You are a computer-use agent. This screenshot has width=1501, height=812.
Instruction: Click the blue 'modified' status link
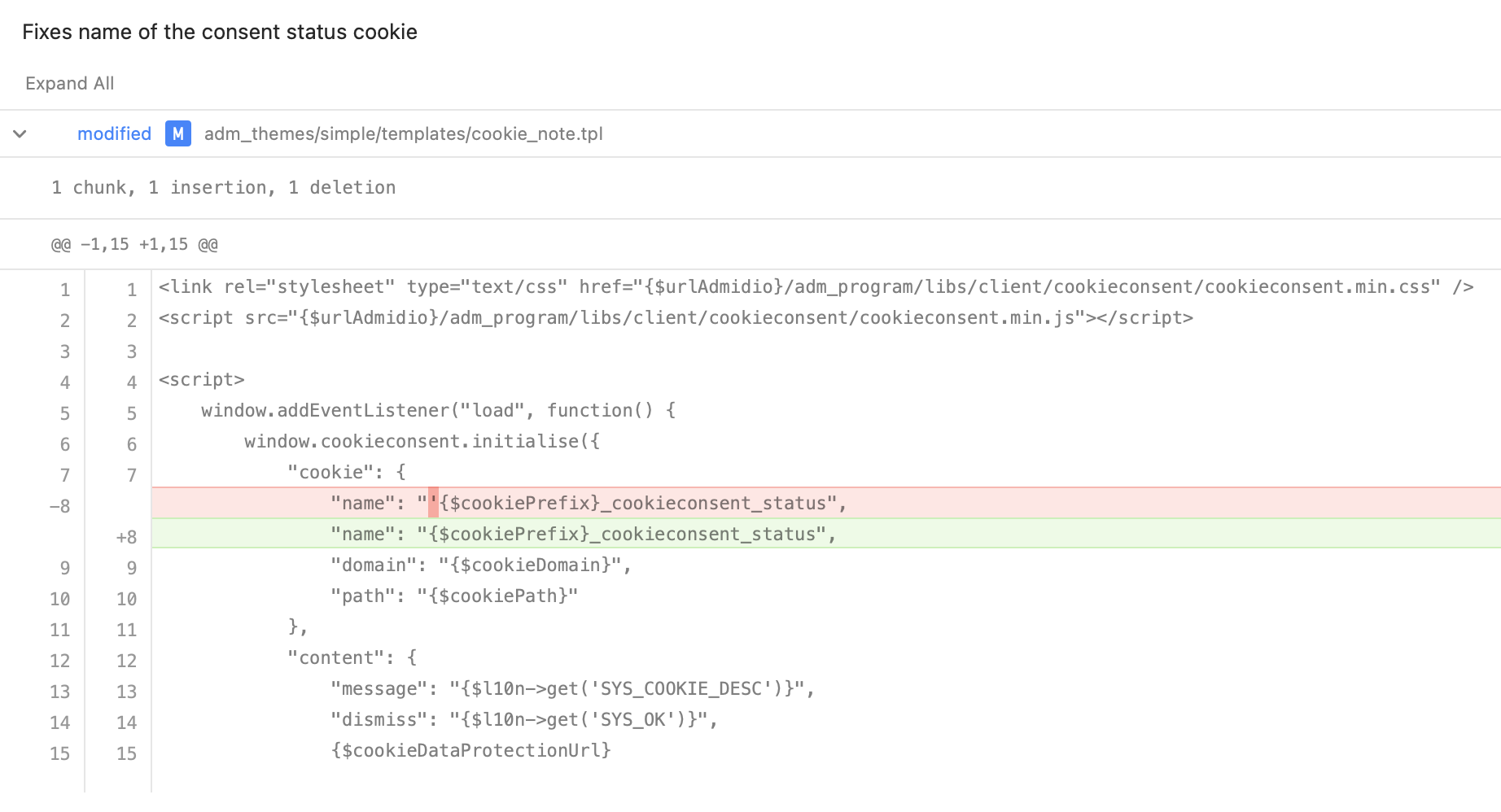point(114,133)
